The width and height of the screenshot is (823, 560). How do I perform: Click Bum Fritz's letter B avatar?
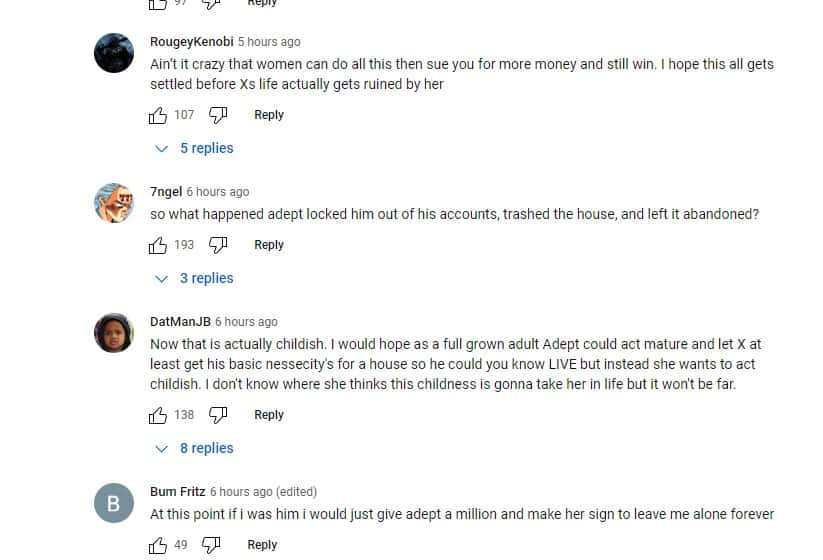[113, 503]
